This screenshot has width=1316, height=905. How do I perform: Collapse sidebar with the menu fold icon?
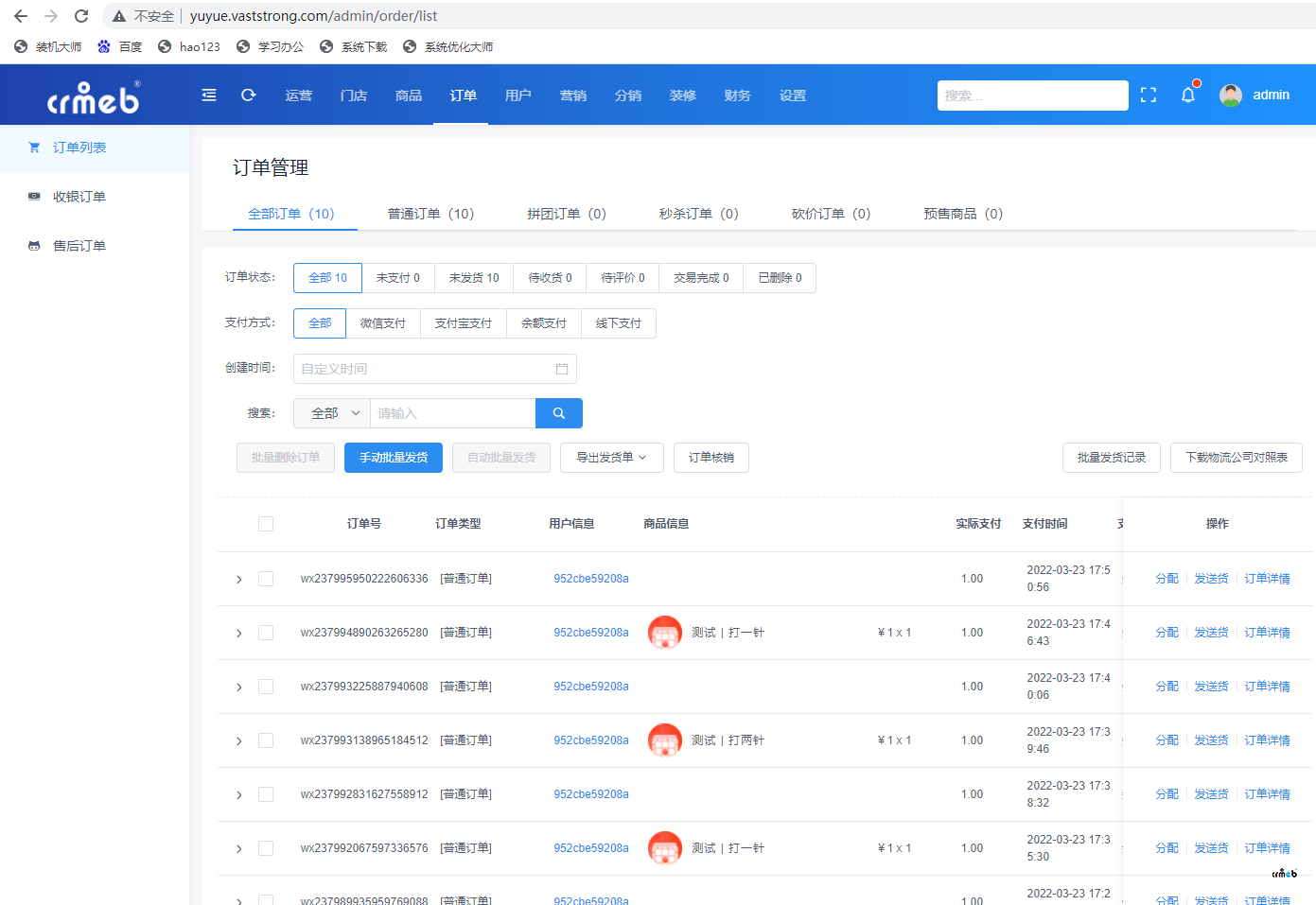[x=209, y=95]
